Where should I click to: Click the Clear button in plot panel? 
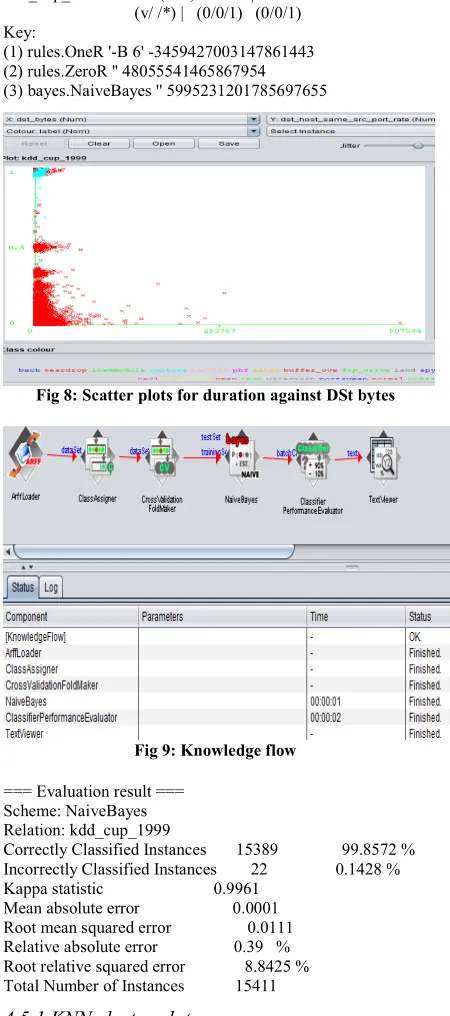pos(99,144)
